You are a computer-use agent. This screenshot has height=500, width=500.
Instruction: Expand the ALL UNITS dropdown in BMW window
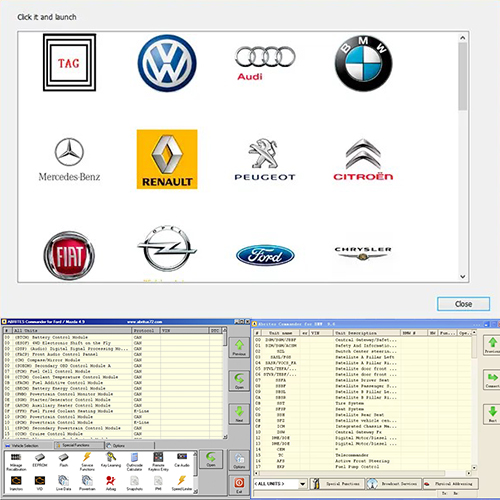coord(303,484)
